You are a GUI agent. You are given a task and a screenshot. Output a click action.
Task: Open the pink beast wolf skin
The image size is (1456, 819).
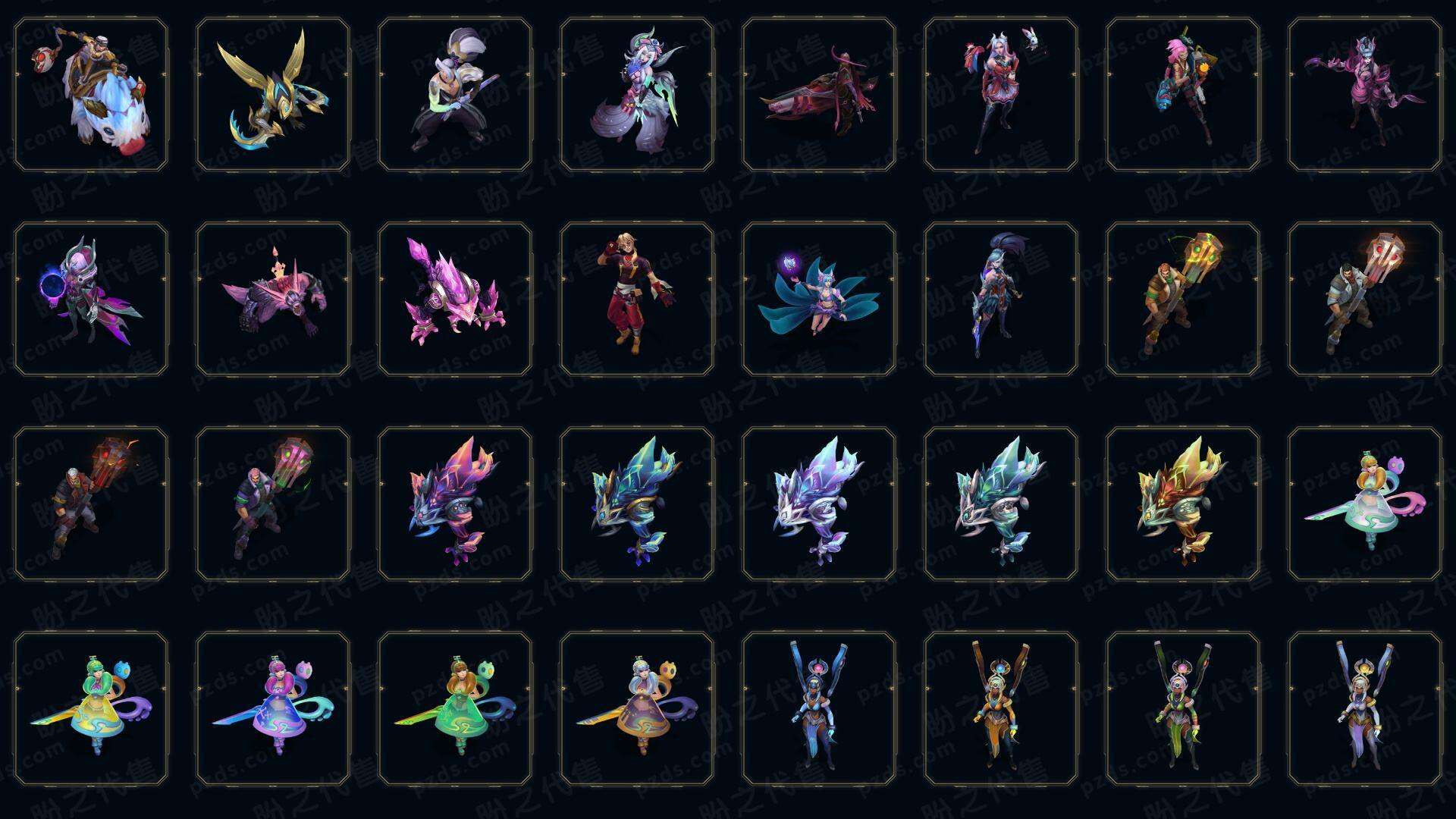pos(273,299)
